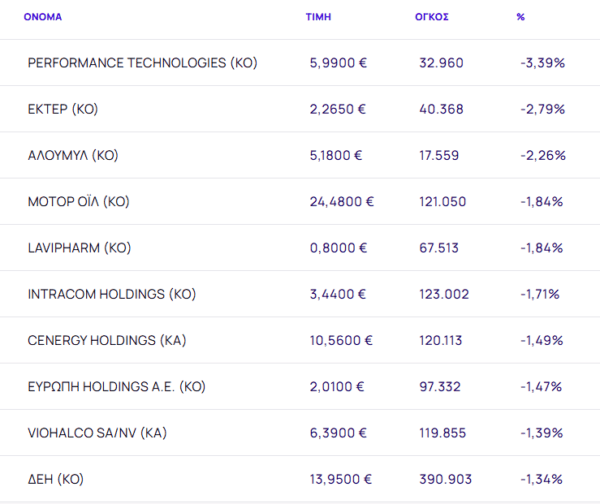Open CENERGY HOLDINGS (ΚΑ) stock entry

coord(107,341)
